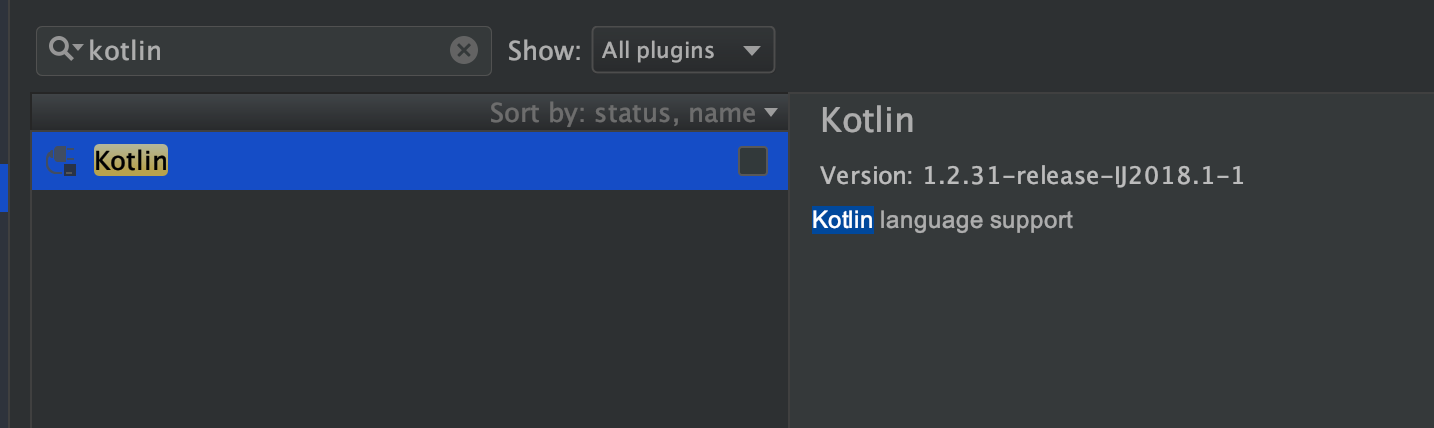Click the Sort by triangle arrow
This screenshot has width=1434, height=428.
coord(769,113)
